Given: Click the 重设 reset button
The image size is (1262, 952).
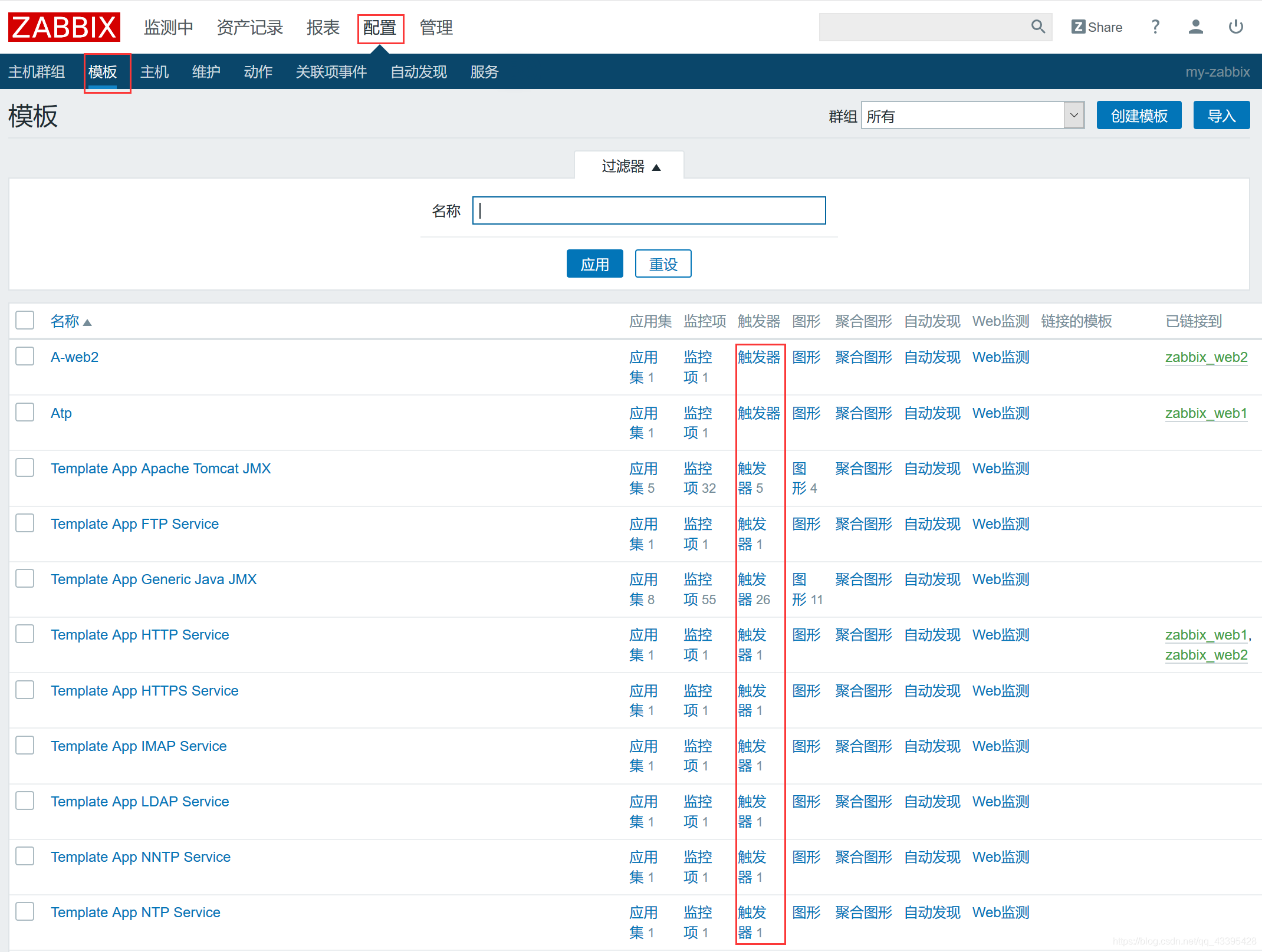Looking at the screenshot, I should tap(663, 263).
